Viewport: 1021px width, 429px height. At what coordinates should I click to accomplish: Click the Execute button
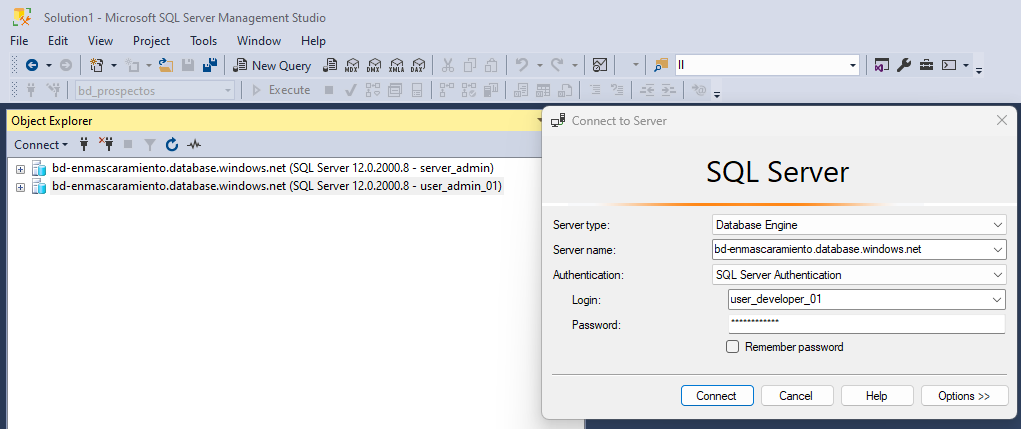point(281,90)
